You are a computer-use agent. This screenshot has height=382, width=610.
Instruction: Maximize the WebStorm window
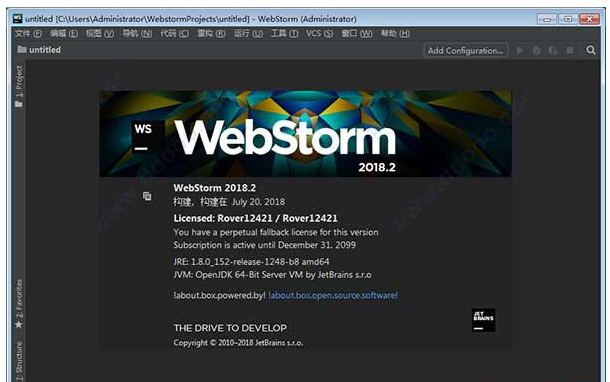(568, 19)
